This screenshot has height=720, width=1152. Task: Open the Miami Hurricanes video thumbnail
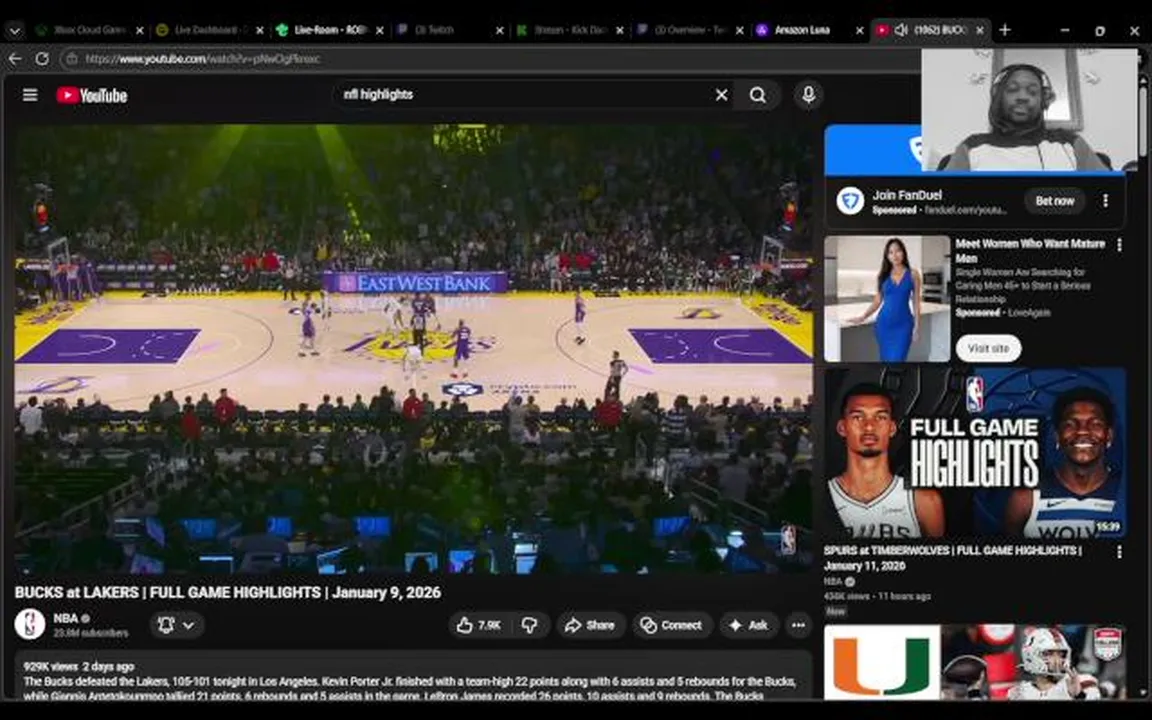coord(975,662)
